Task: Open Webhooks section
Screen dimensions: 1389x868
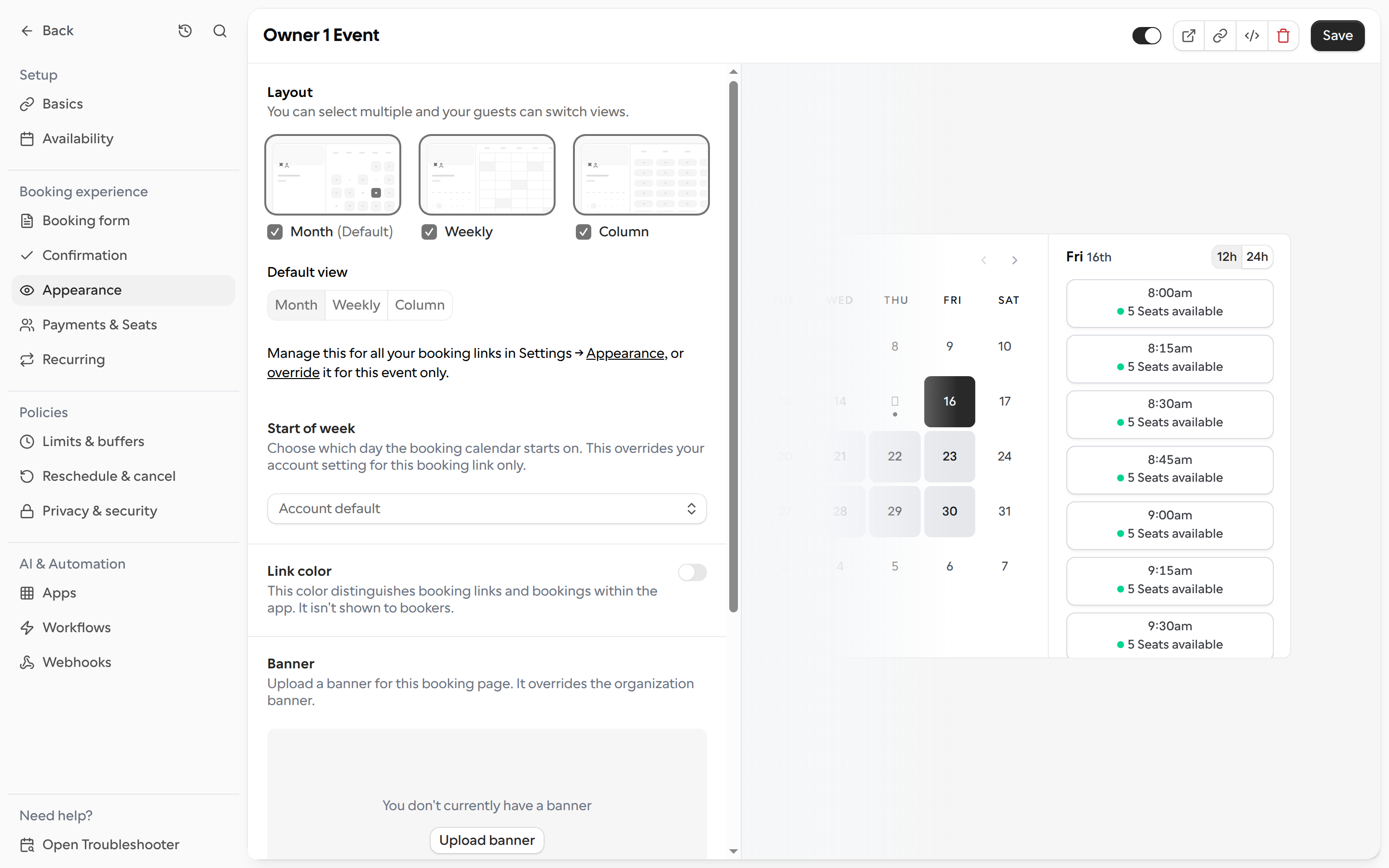Action: click(123, 663)
